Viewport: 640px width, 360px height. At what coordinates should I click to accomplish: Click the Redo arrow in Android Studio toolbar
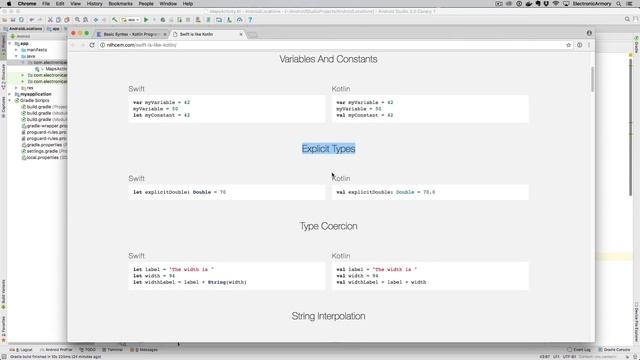[x=40, y=20]
